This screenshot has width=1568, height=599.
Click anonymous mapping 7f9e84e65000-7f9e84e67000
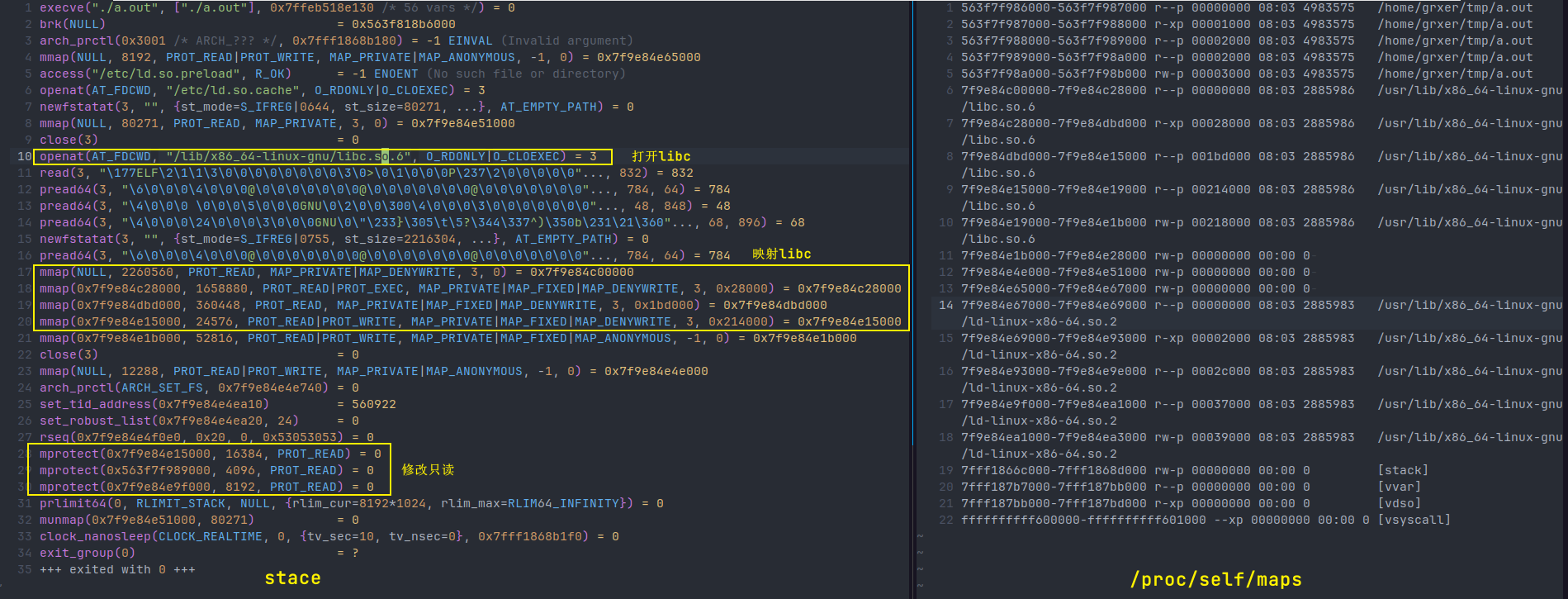[1135, 288]
